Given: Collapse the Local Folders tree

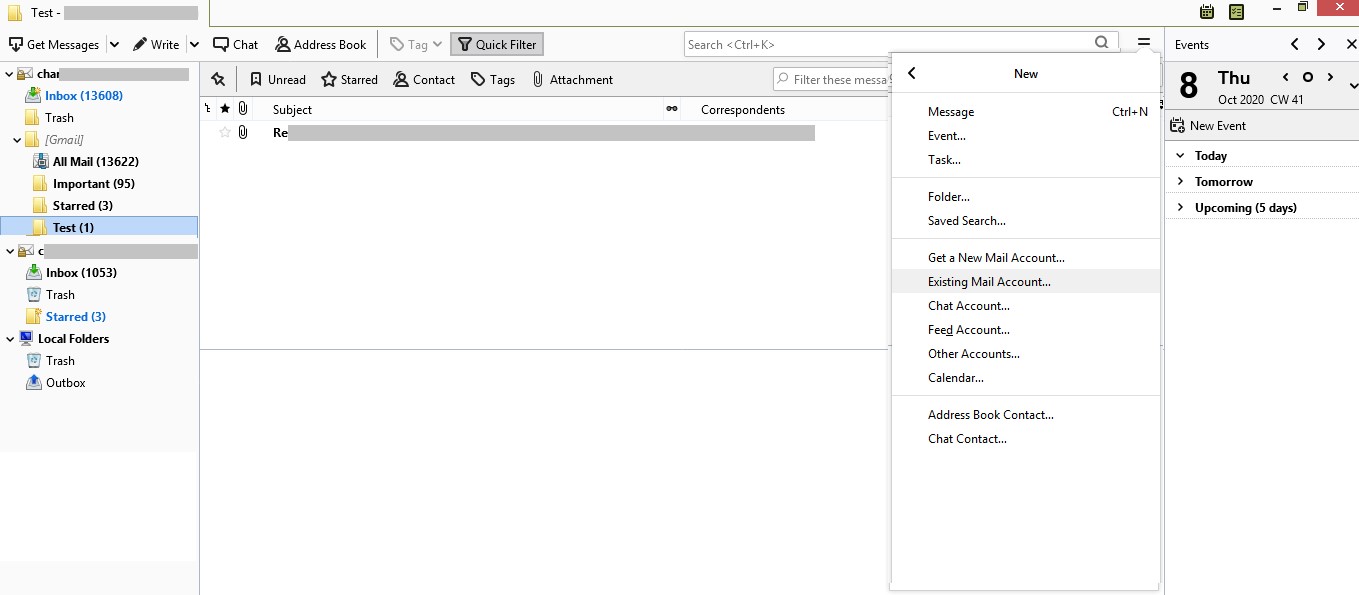Looking at the screenshot, I should (x=10, y=339).
